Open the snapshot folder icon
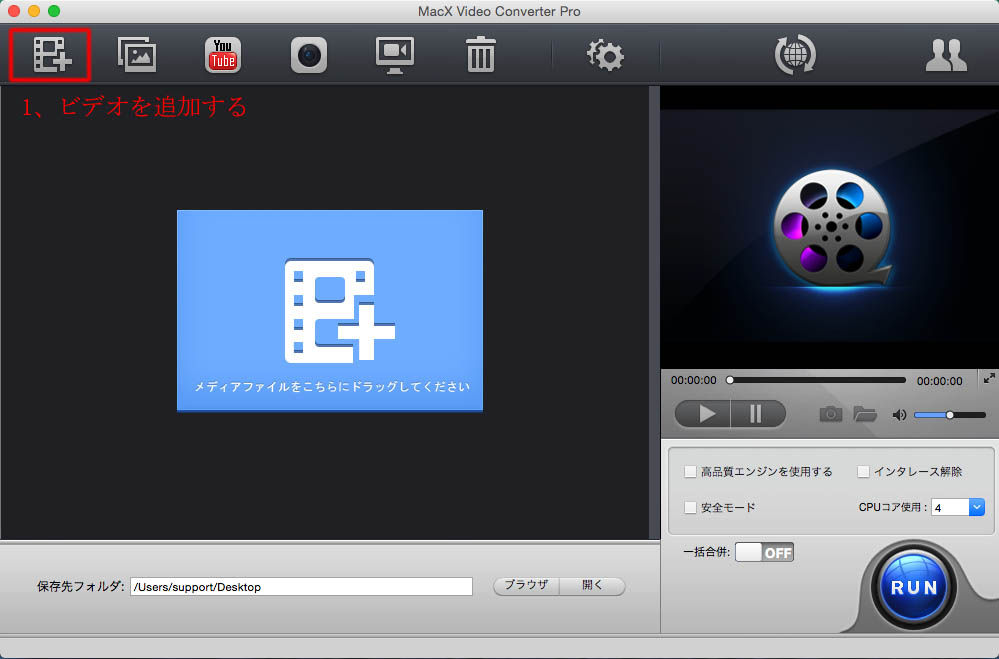The image size is (999, 659). pos(865,414)
